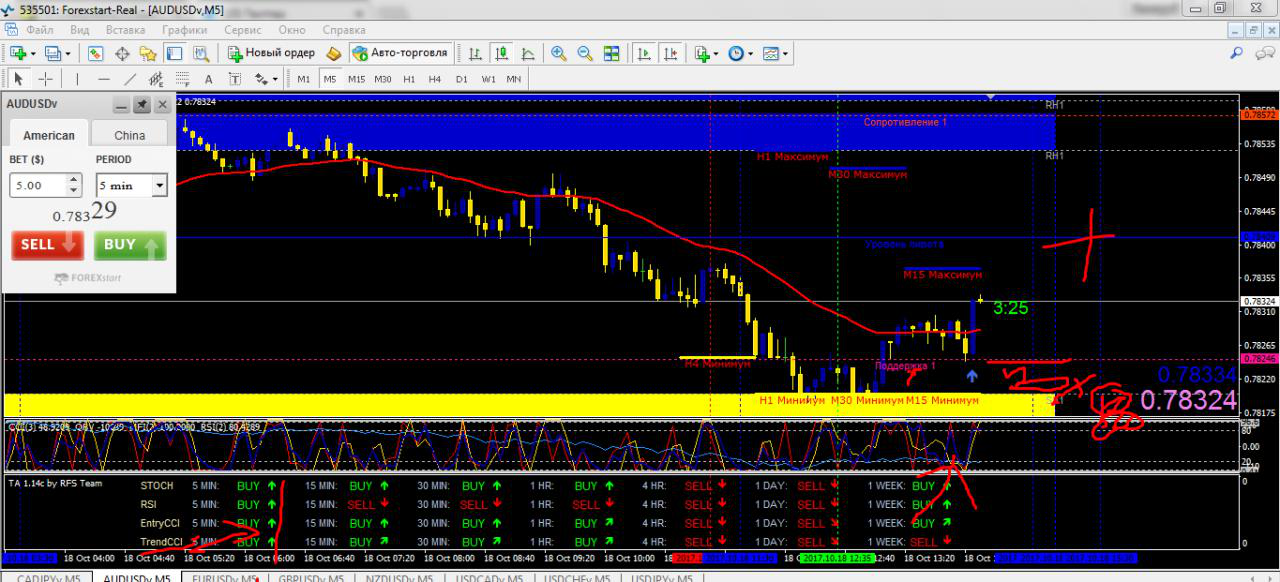Select the crosshair tool
Viewport: 1280px width, 582px height.
tap(46, 79)
